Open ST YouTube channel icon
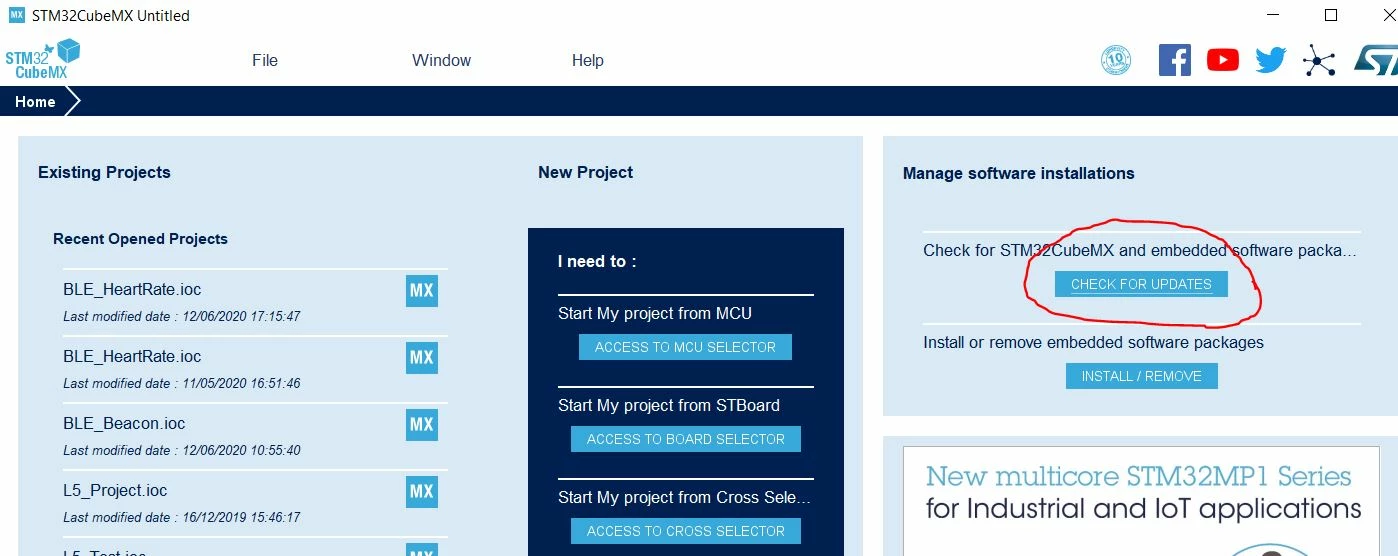Image resolution: width=1398 pixels, height=556 pixels. (x=1222, y=60)
